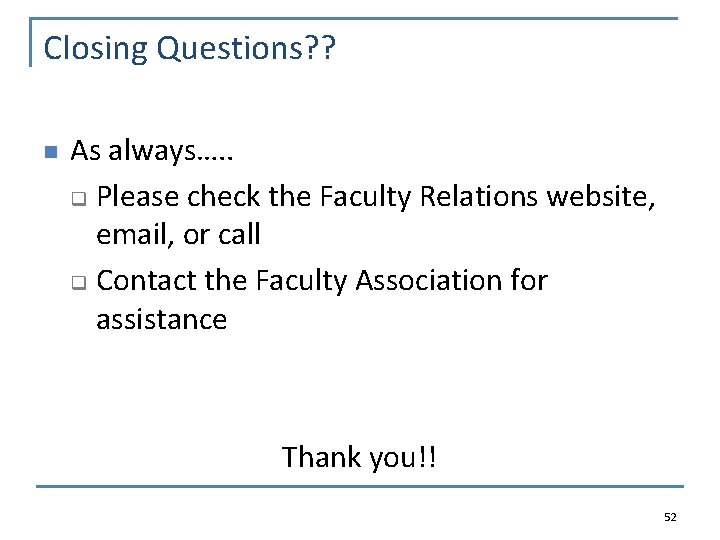
Task: Click the word assistance
Action: [162, 320]
